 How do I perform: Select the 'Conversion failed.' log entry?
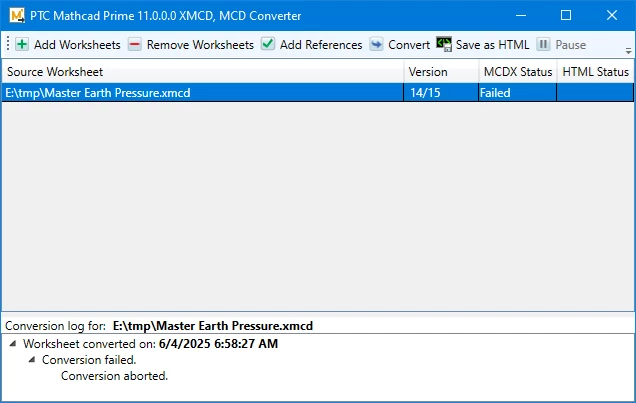(x=89, y=360)
